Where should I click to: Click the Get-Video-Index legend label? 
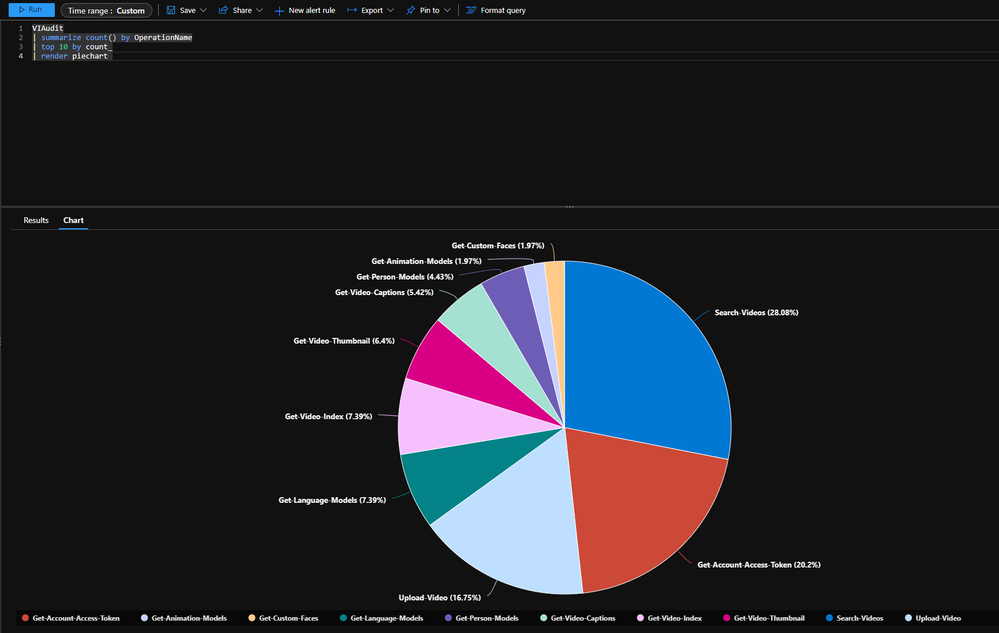(675, 618)
